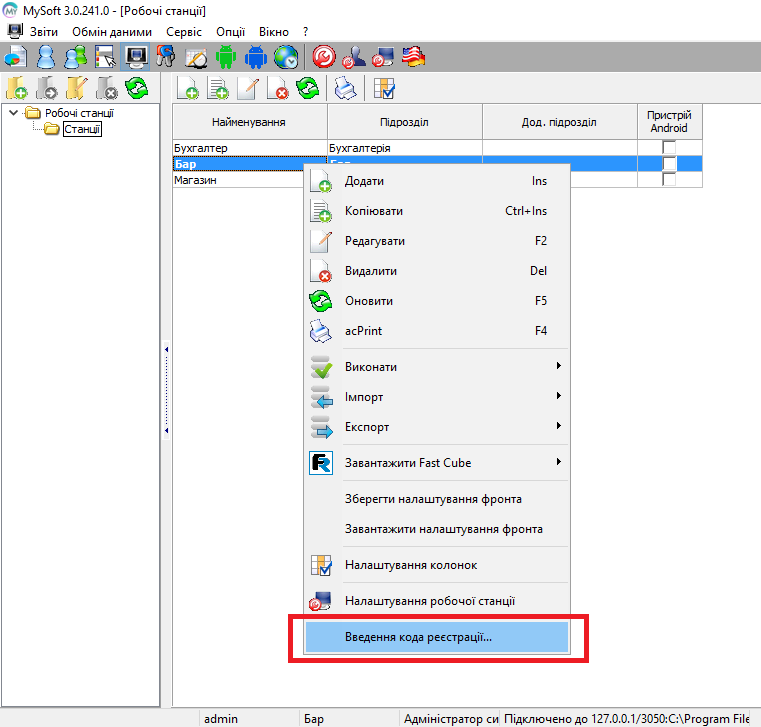Click the red circular arrow icon
This screenshot has width=761, height=727.
click(324, 57)
